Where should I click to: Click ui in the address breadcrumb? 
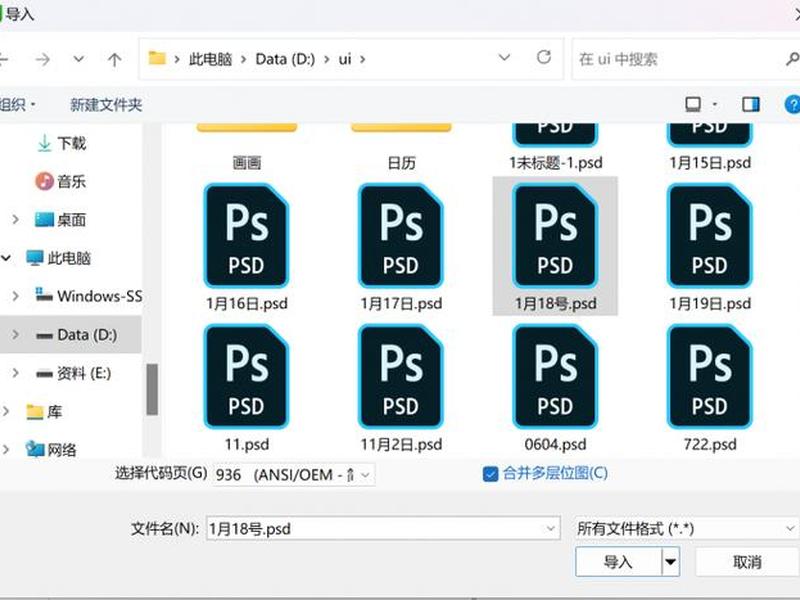tap(345, 59)
